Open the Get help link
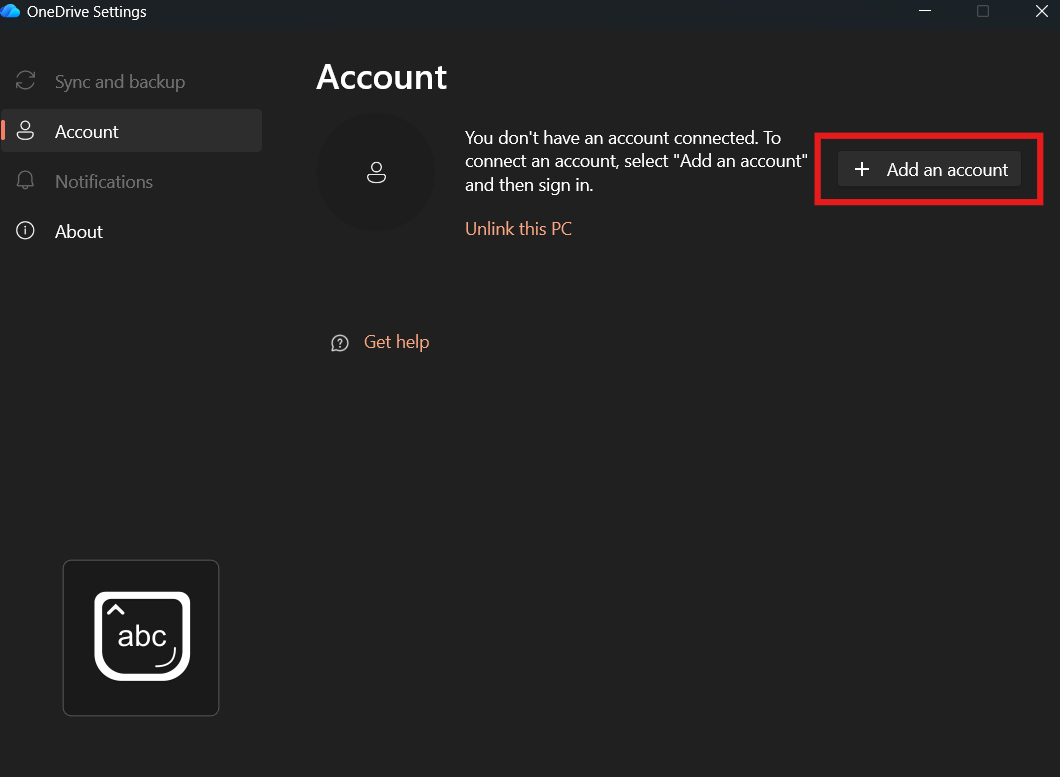Viewport: 1060px width, 777px height. point(396,342)
